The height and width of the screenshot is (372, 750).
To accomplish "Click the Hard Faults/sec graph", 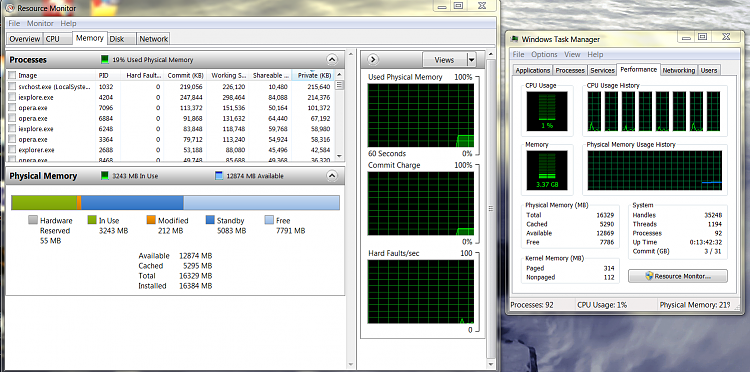I will coord(421,292).
